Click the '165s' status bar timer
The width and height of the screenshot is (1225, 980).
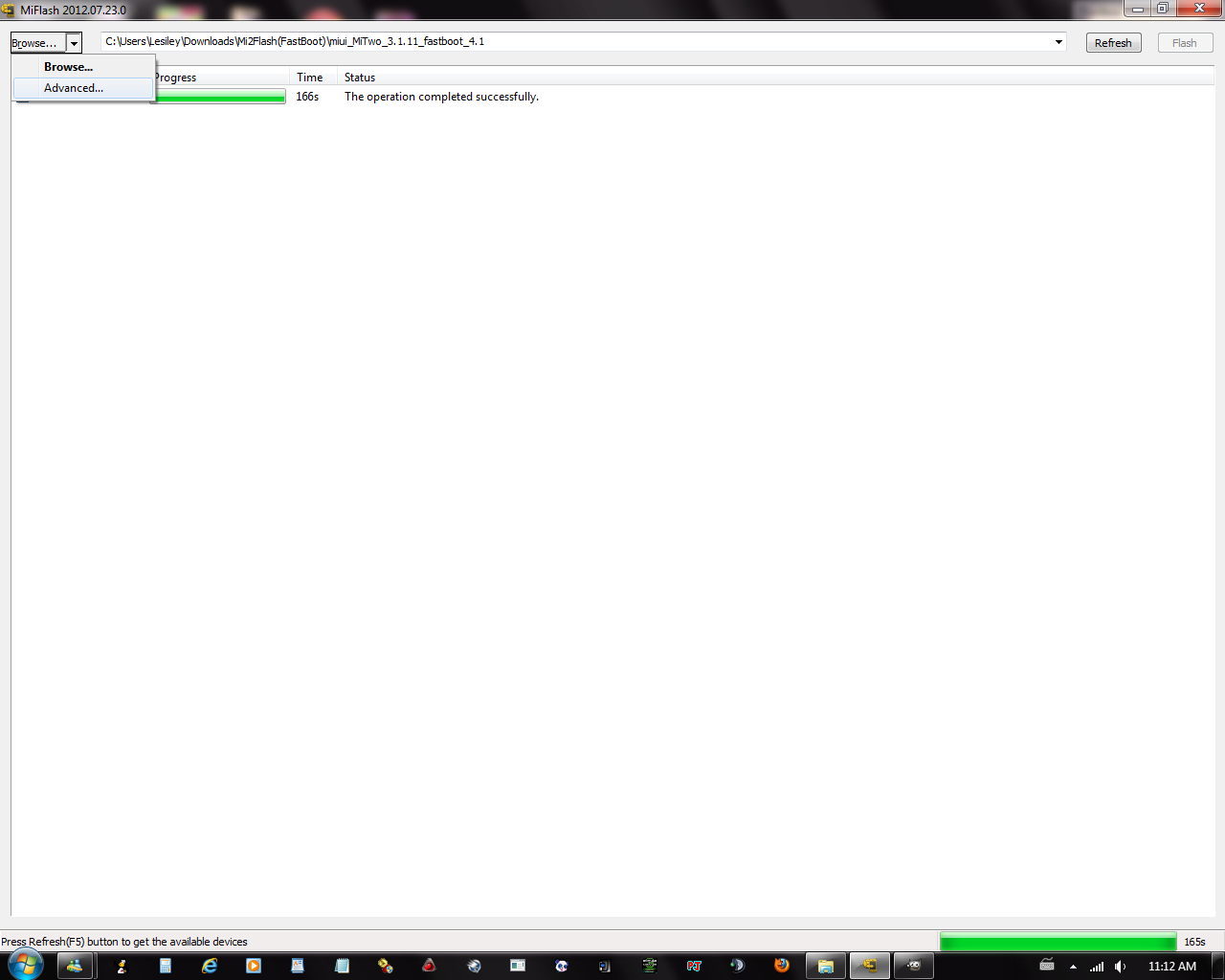(x=1194, y=942)
